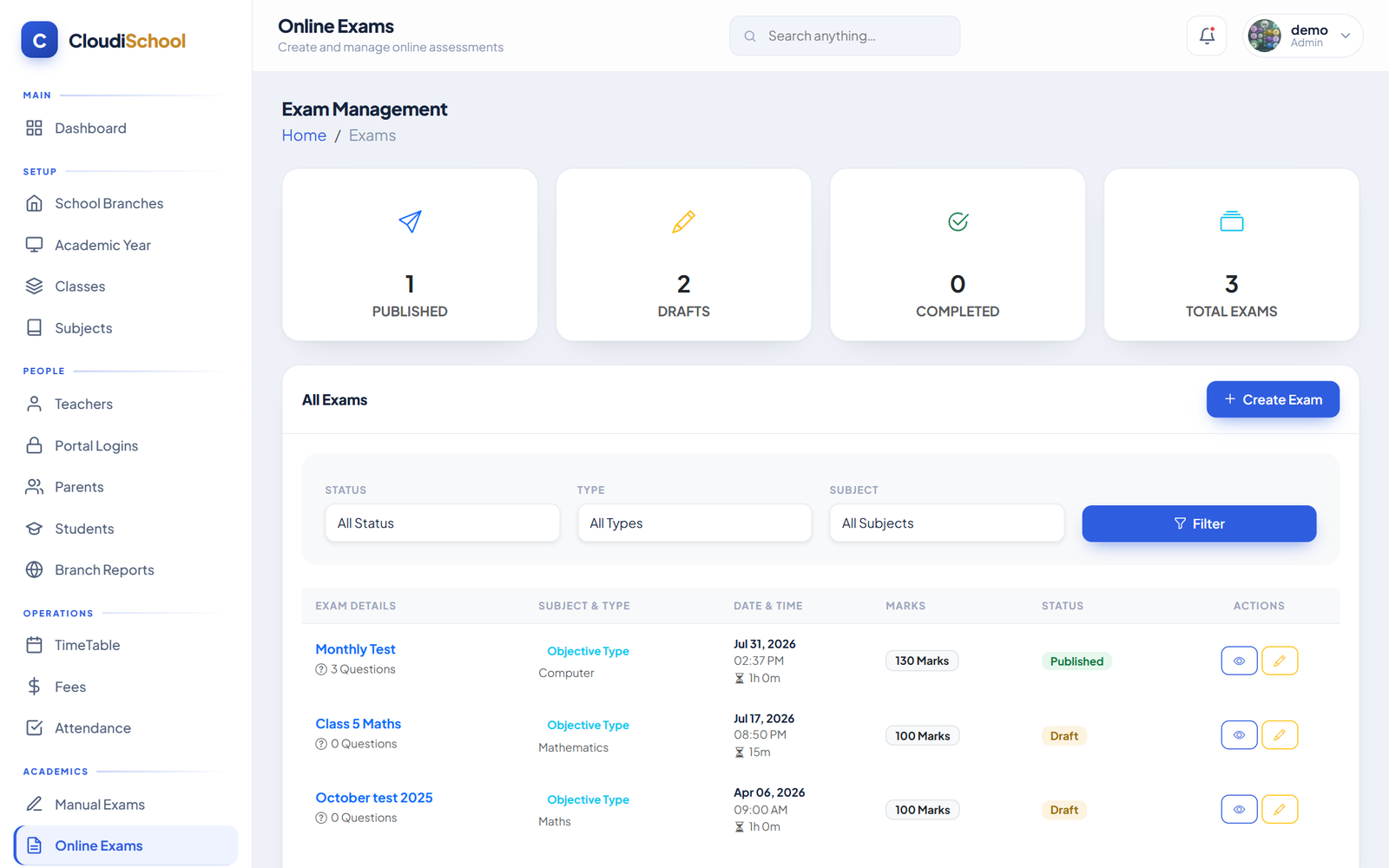This screenshot has width=1389, height=868.
Task: Open the All Status dropdown
Action: (x=443, y=523)
